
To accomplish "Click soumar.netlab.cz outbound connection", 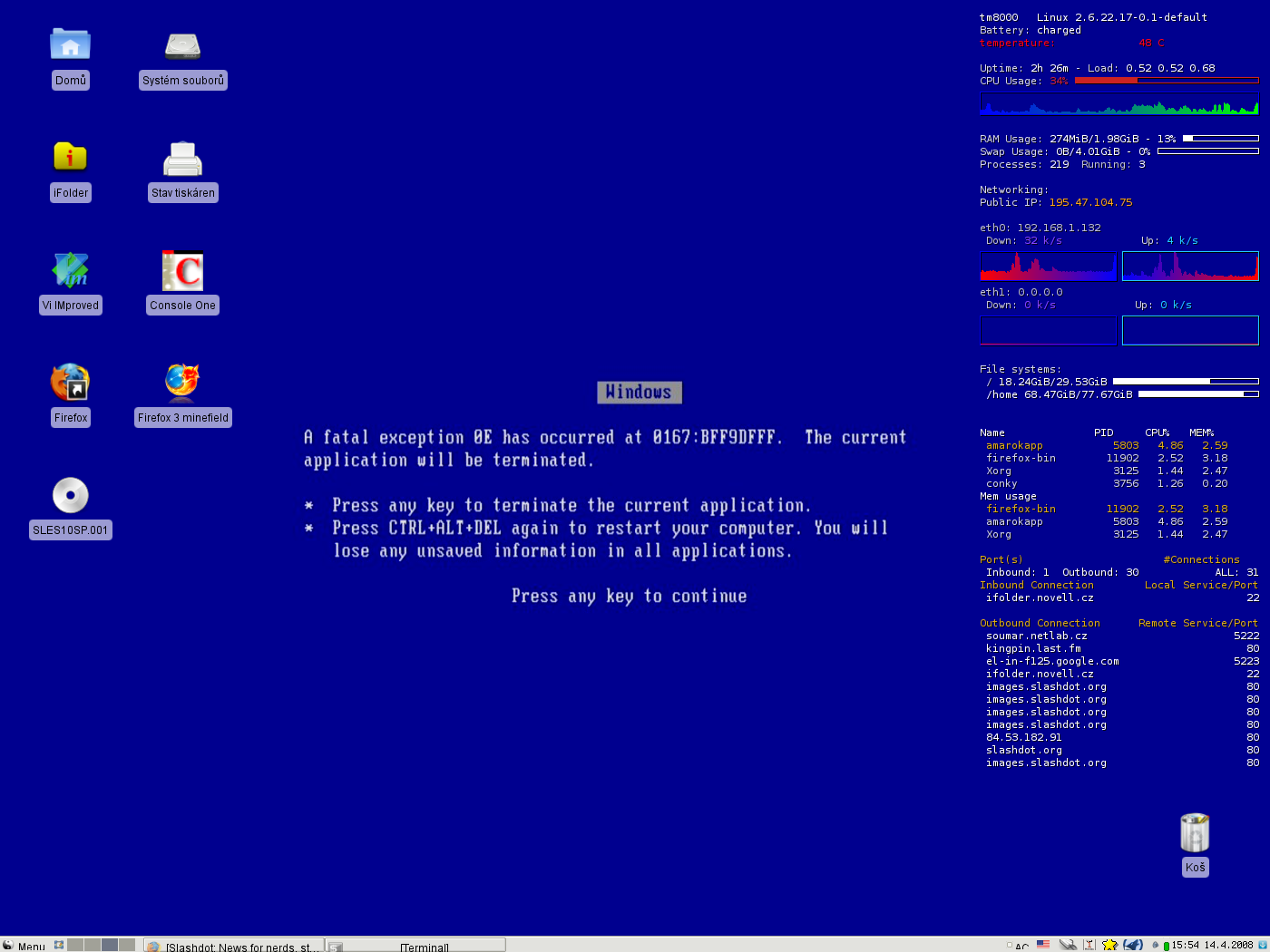I will click(1036, 636).
